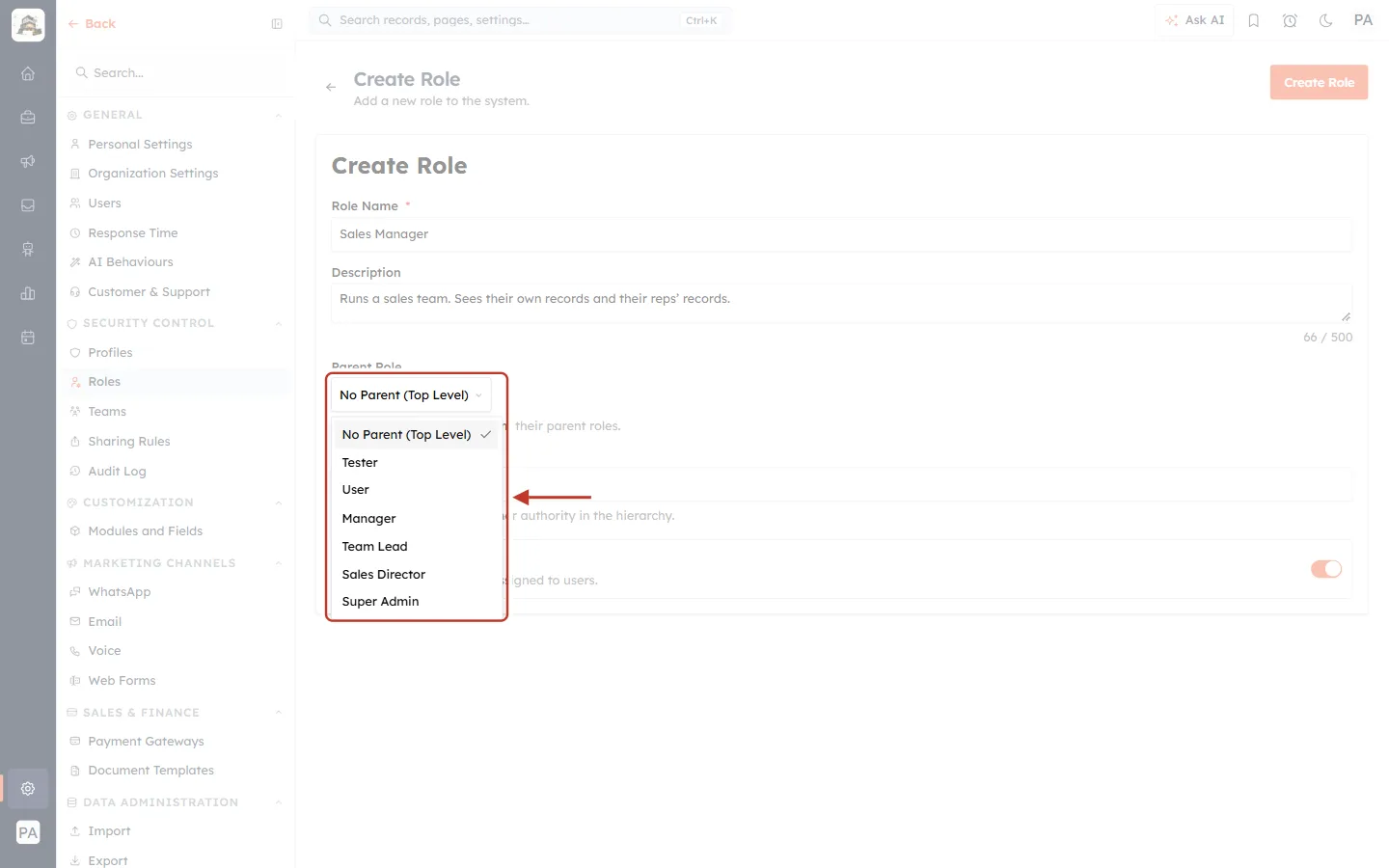The height and width of the screenshot is (868, 1389).
Task: Open the briefcase icon in left rail
Action: (x=28, y=117)
